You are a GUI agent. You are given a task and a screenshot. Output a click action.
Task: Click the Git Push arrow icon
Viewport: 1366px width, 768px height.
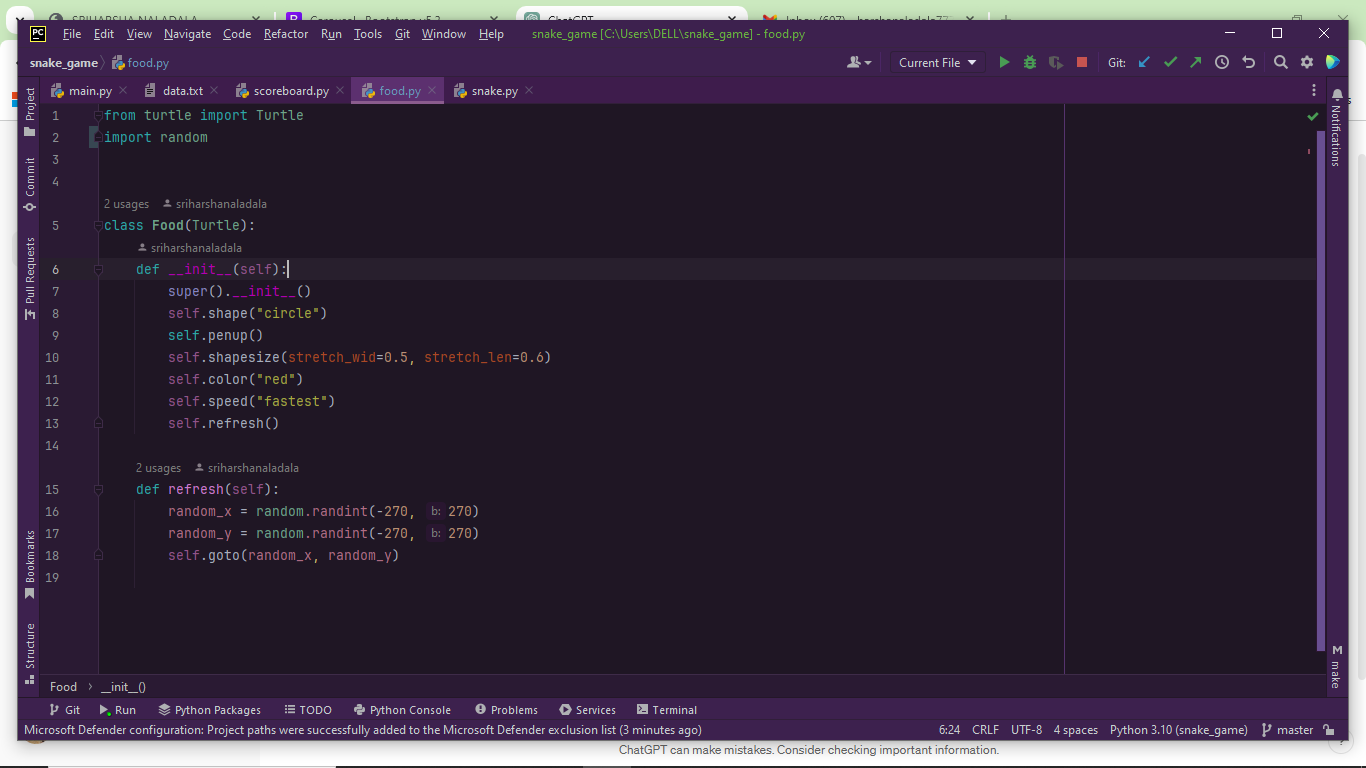[1196, 62]
